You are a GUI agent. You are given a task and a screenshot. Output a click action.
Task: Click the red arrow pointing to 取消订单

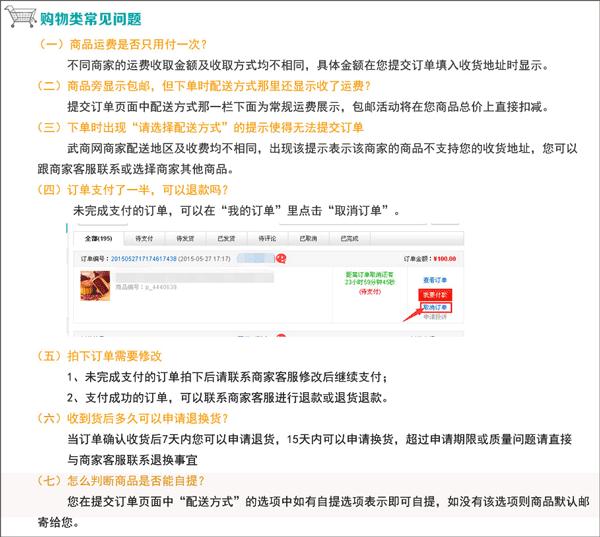point(411,314)
